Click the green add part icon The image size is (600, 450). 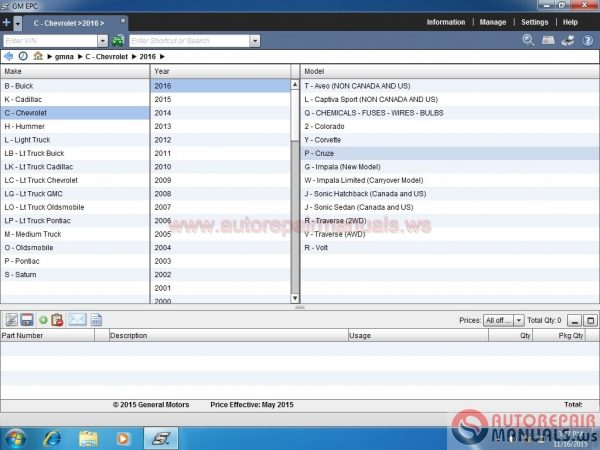coord(43,320)
